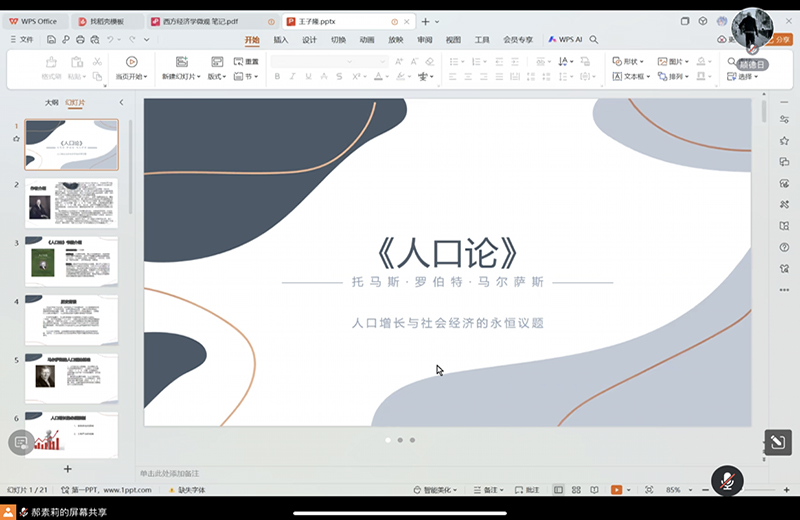Open the 插入 ribbon tab
Viewport: 800px width, 520px height.
pyautogui.click(x=281, y=40)
